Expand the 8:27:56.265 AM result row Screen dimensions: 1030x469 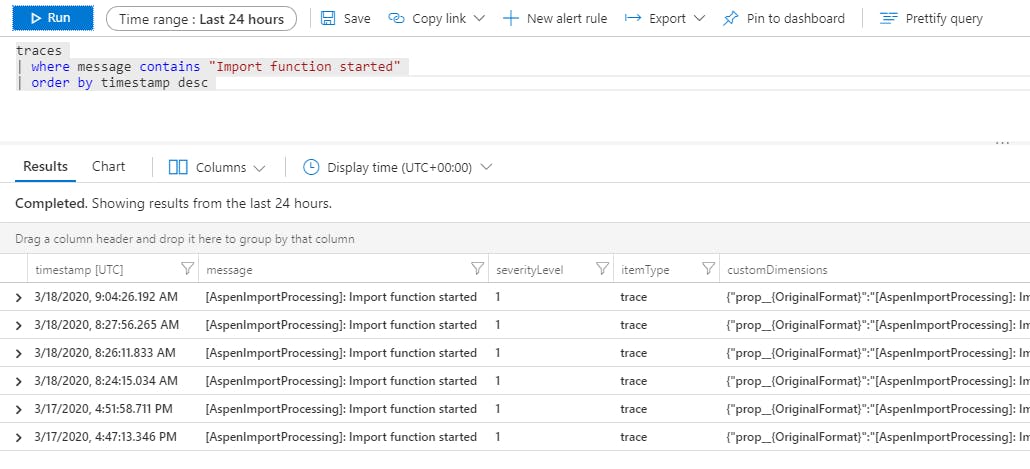(18, 325)
